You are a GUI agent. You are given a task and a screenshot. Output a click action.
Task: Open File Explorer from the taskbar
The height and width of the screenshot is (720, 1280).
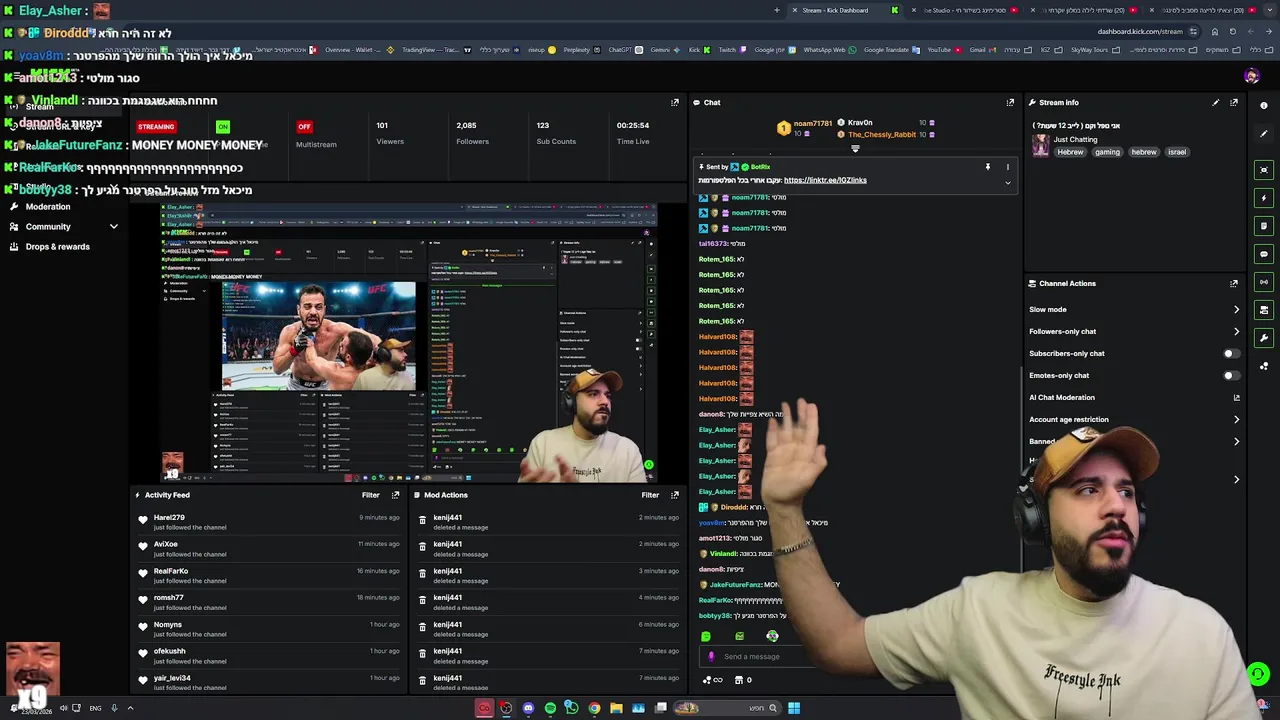(616, 708)
